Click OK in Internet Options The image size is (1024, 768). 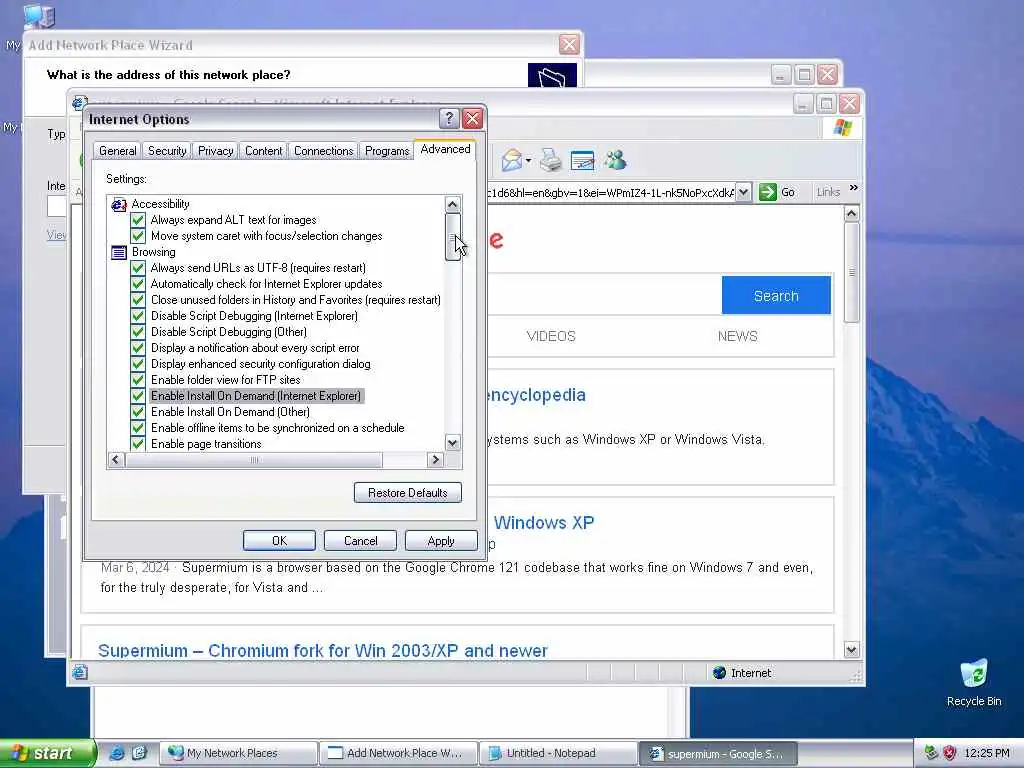pos(280,541)
